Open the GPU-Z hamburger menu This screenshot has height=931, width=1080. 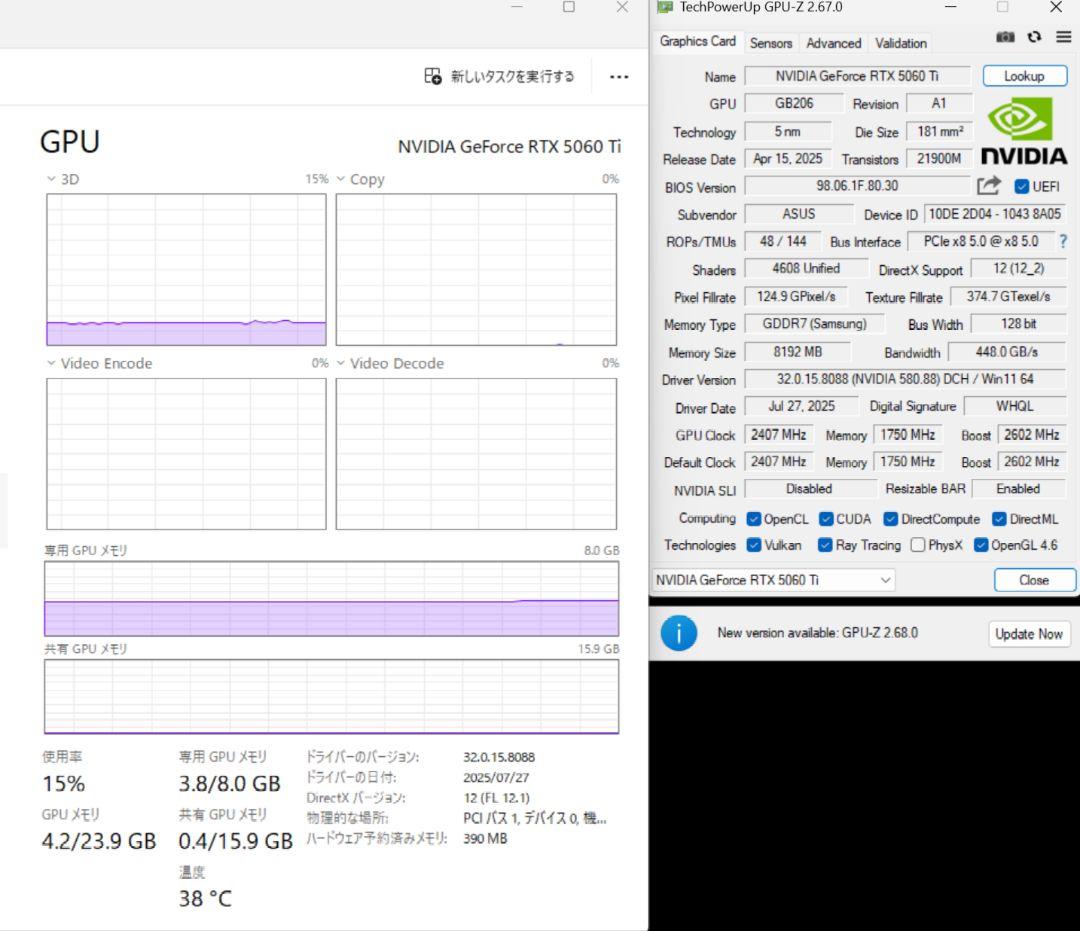tap(1062, 36)
